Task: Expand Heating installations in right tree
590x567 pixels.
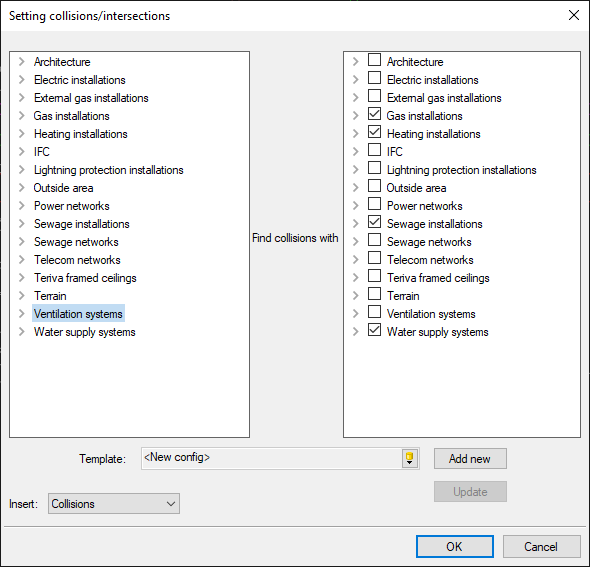Action: [356, 134]
